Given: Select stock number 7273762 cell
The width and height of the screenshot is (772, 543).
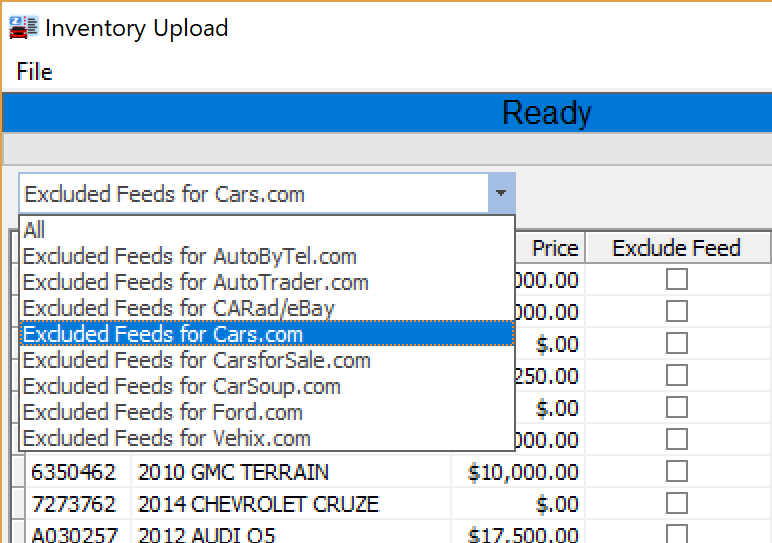Looking at the screenshot, I should tap(78, 504).
